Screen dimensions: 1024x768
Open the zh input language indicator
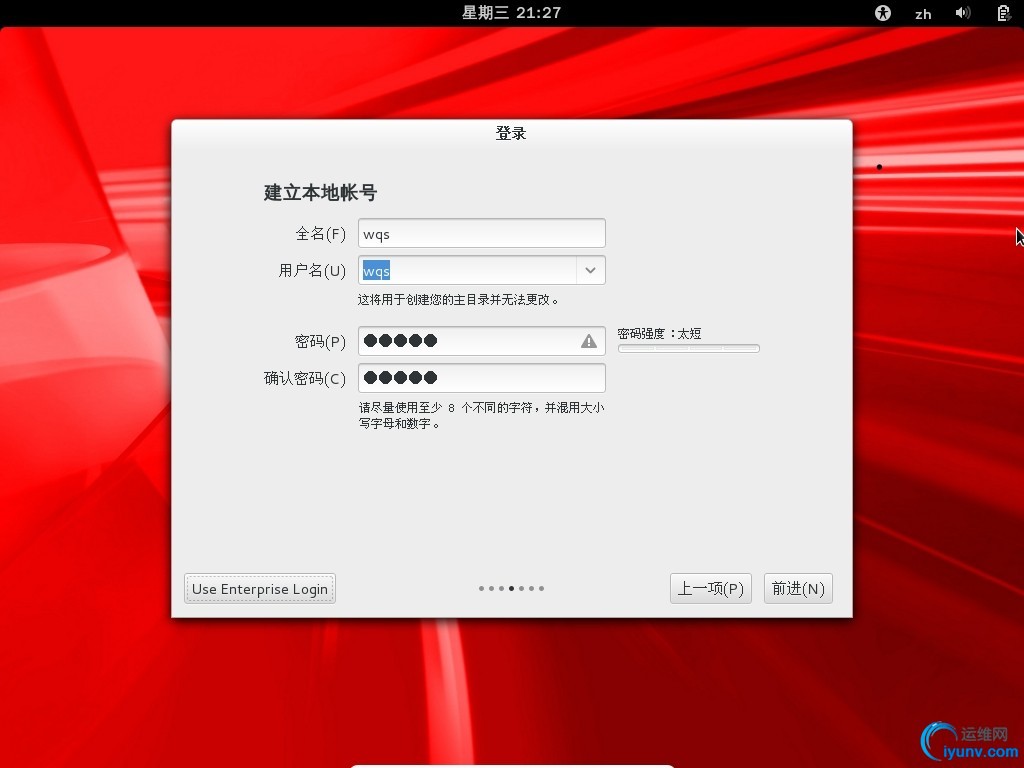tap(923, 14)
